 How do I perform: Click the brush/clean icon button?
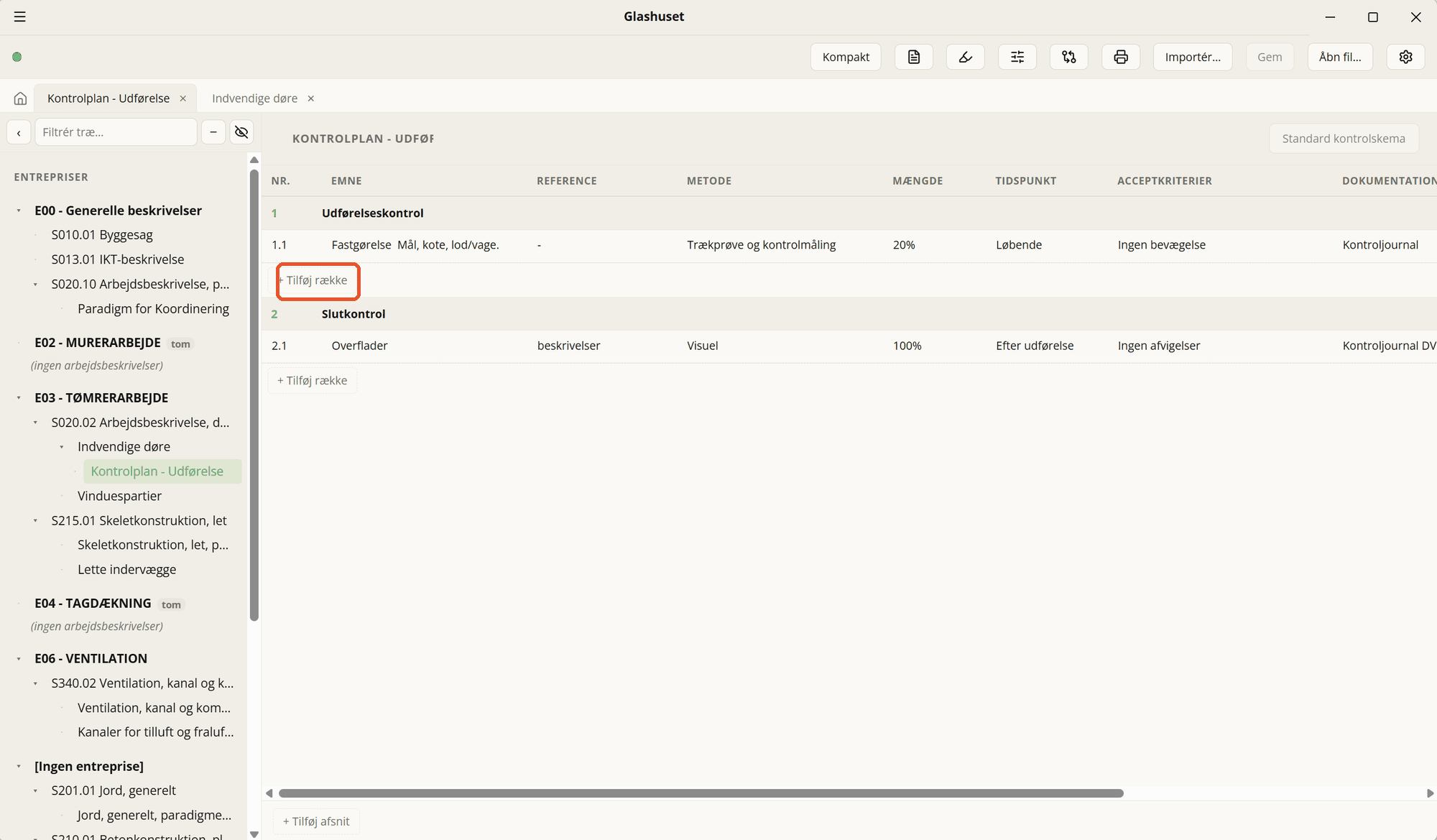pyautogui.click(x=966, y=57)
